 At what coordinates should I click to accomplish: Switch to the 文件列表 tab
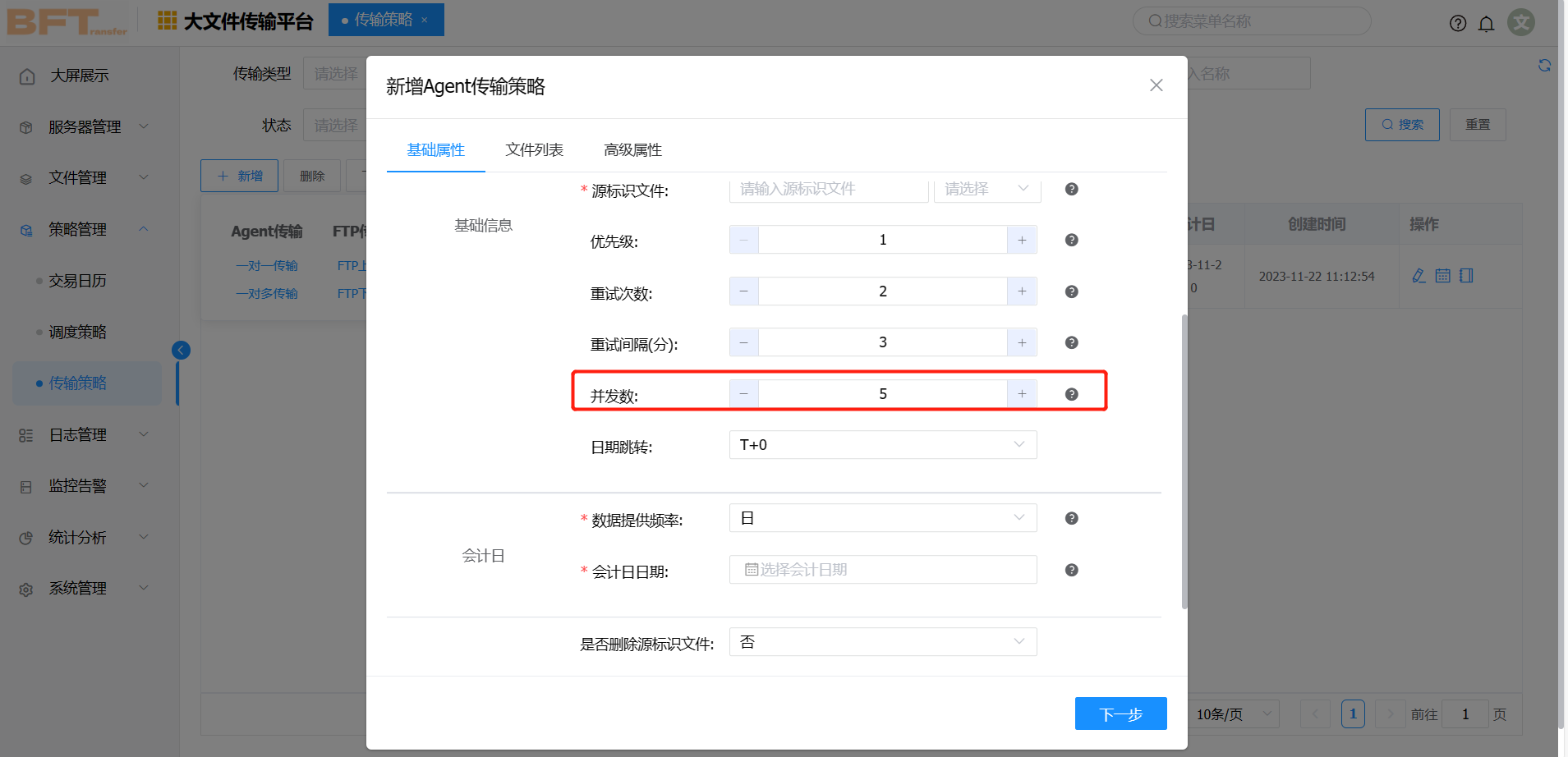534,149
